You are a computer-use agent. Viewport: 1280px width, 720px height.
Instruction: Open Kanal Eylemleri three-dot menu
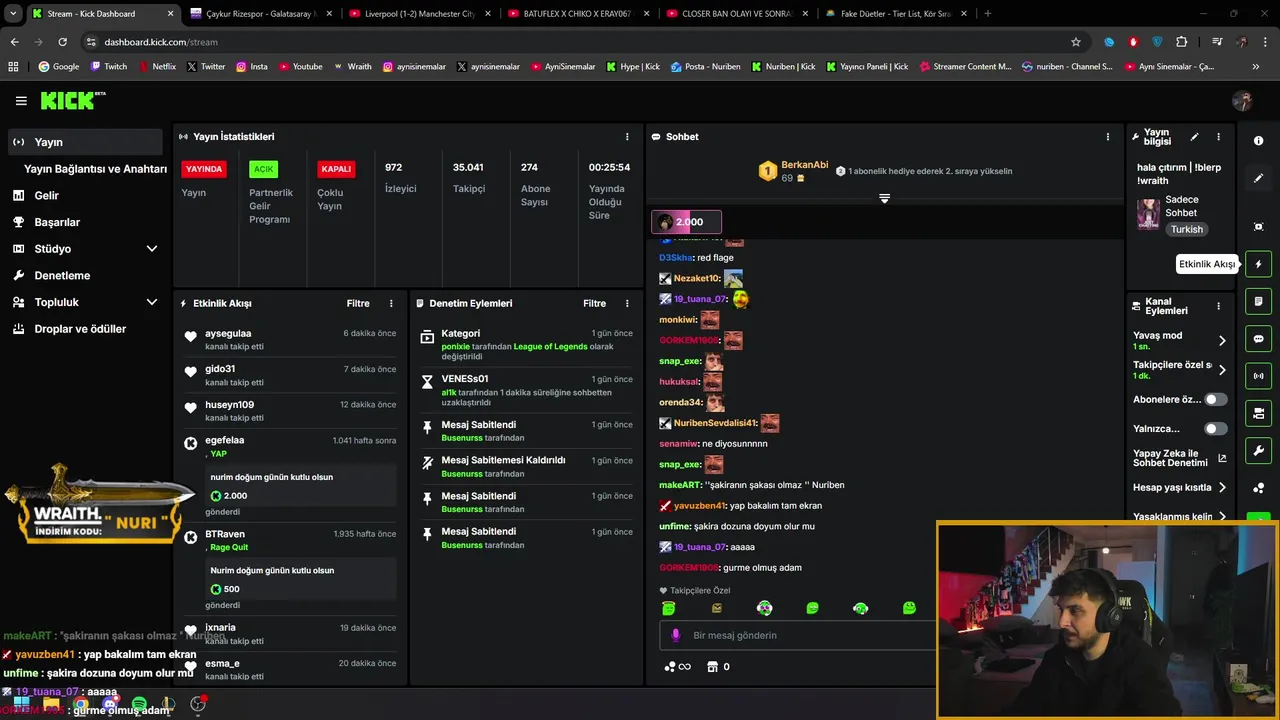point(1218,306)
